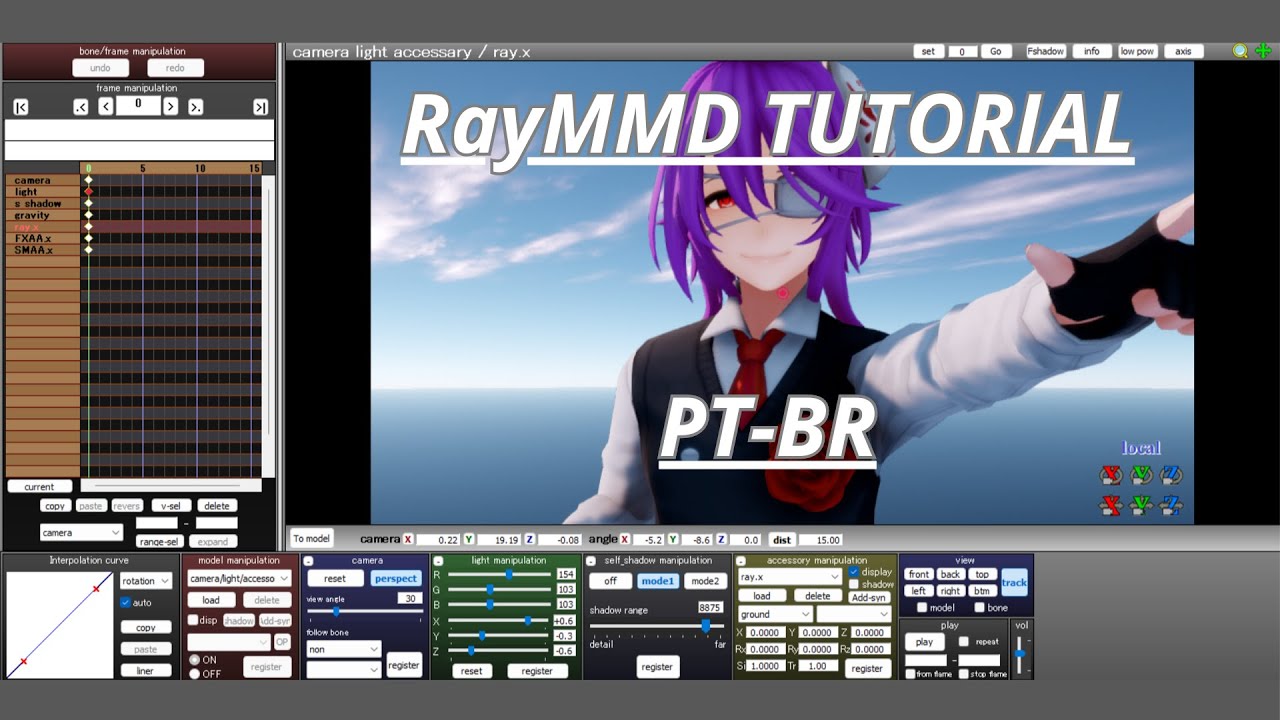
Task: Turn self shadow off
Action: pyautogui.click(x=610, y=581)
